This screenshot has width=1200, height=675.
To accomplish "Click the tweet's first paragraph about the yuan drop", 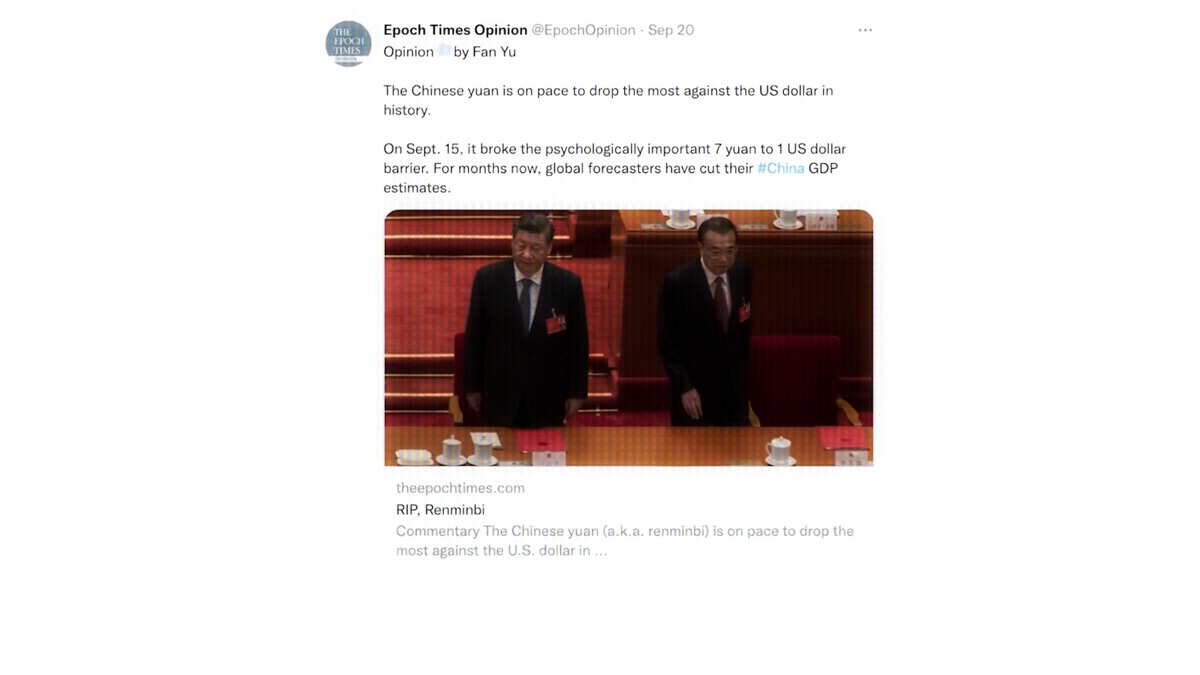I will coord(608,100).
